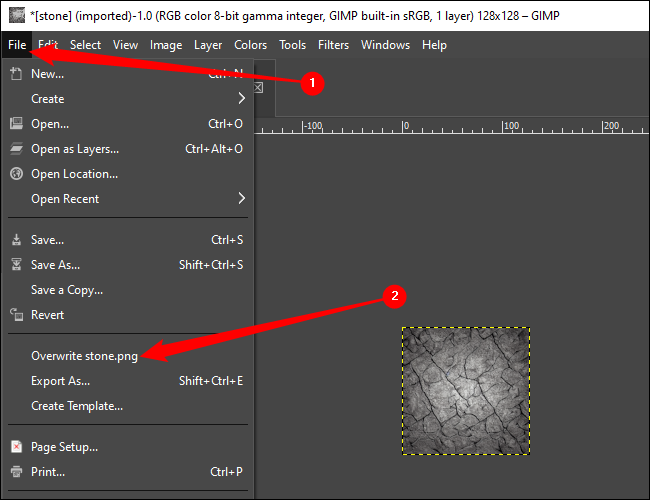Expand the Open Recent submenu arrow

tap(242, 198)
